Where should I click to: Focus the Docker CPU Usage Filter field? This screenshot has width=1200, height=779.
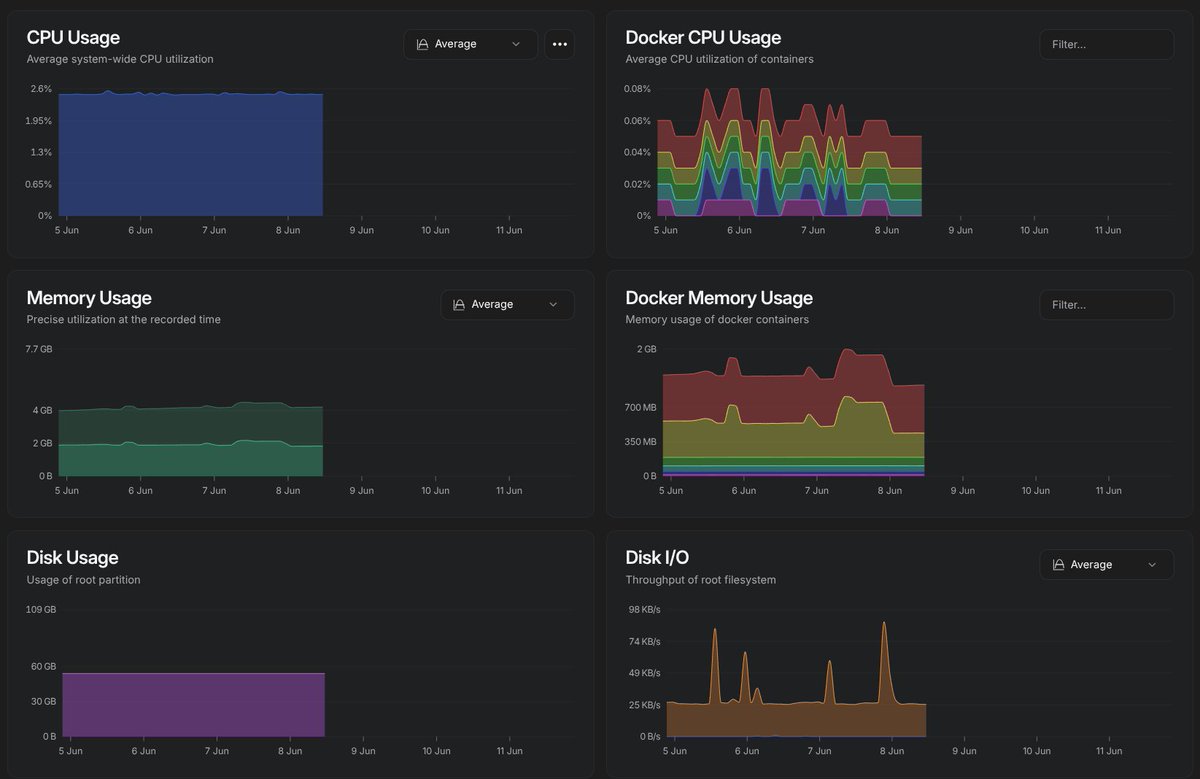tap(1106, 44)
